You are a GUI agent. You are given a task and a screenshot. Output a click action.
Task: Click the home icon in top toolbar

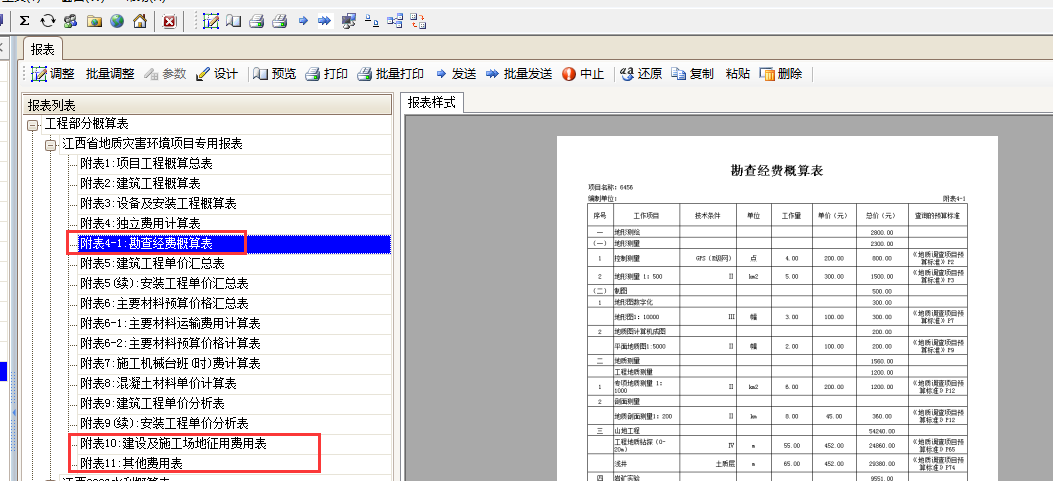[x=140, y=20]
